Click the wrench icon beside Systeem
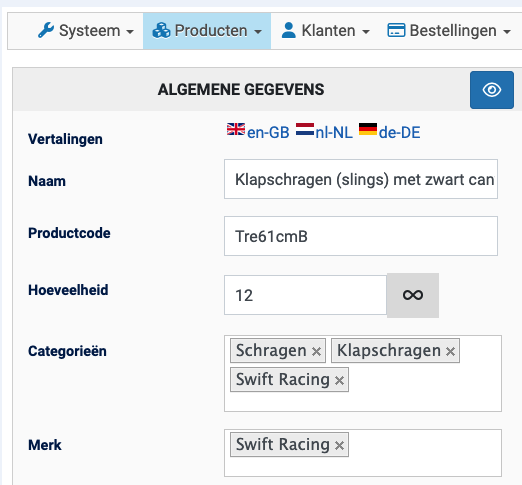This screenshot has height=485, width=522. 46,30
